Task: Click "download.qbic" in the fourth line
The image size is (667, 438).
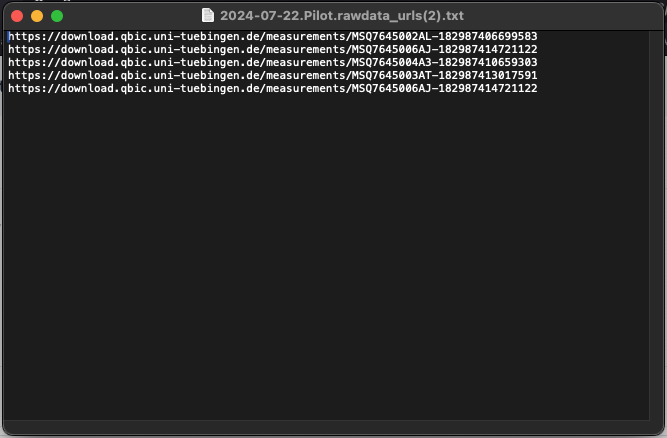Action: [x=98, y=76]
